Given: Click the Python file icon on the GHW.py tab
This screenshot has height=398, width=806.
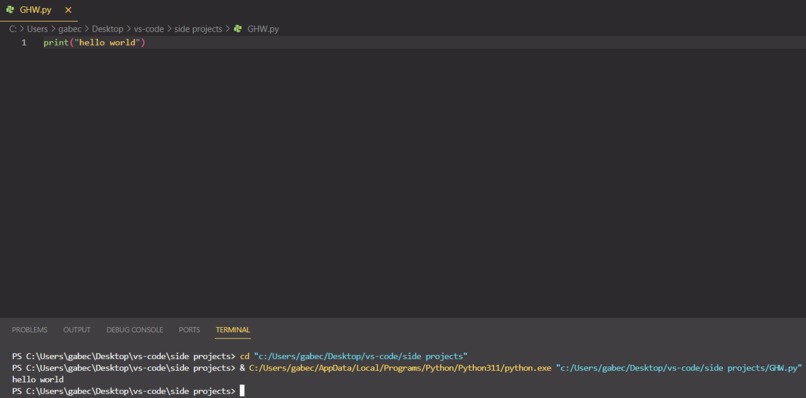Looking at the screenshot, I should 10,10.
